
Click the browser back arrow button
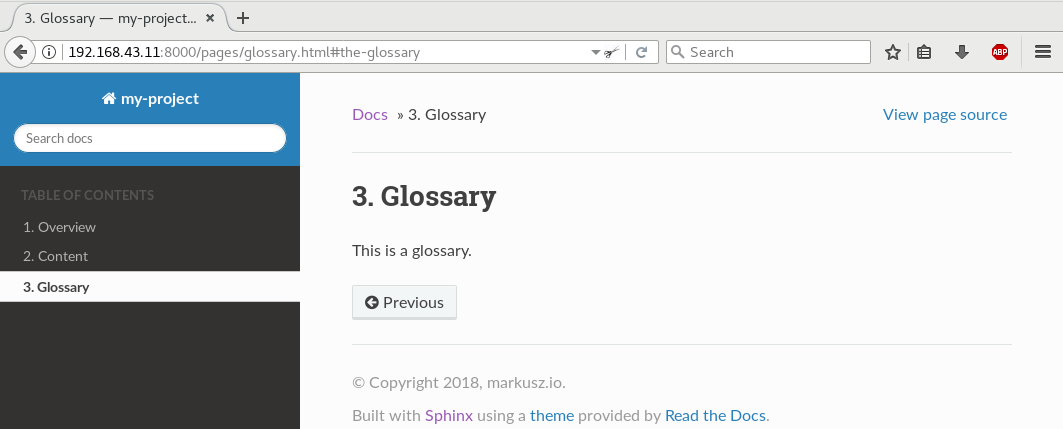coord(20,52)
